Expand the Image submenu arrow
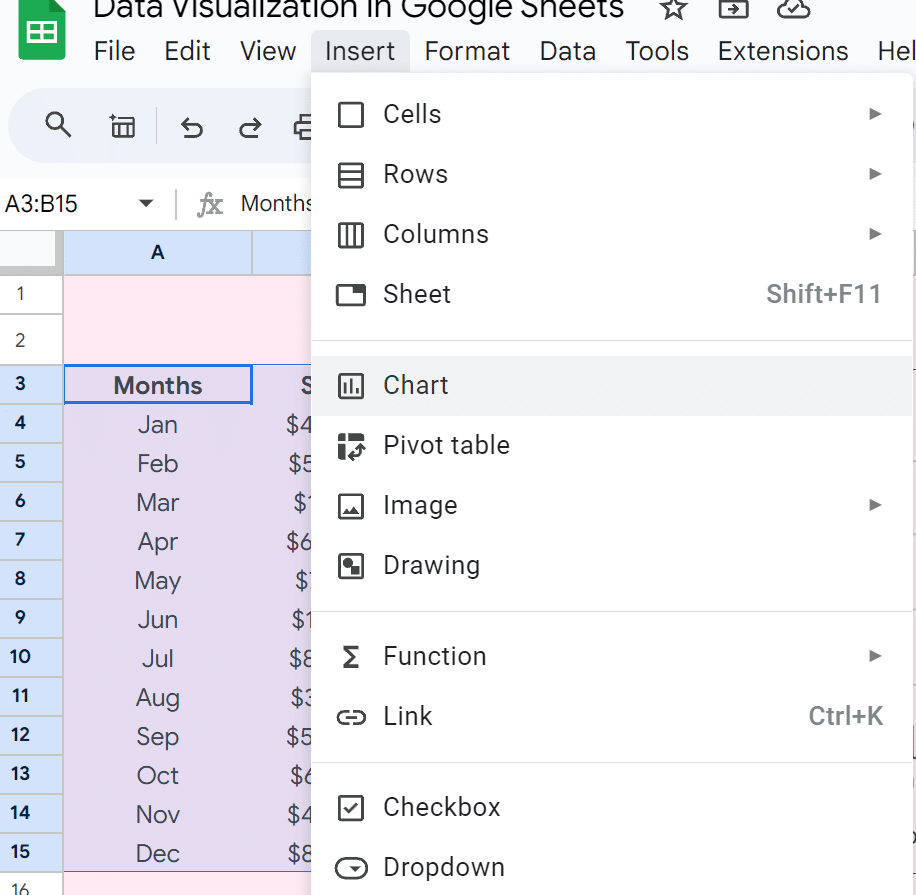This screenshot has width=916, height=895. tap(875, 505)
